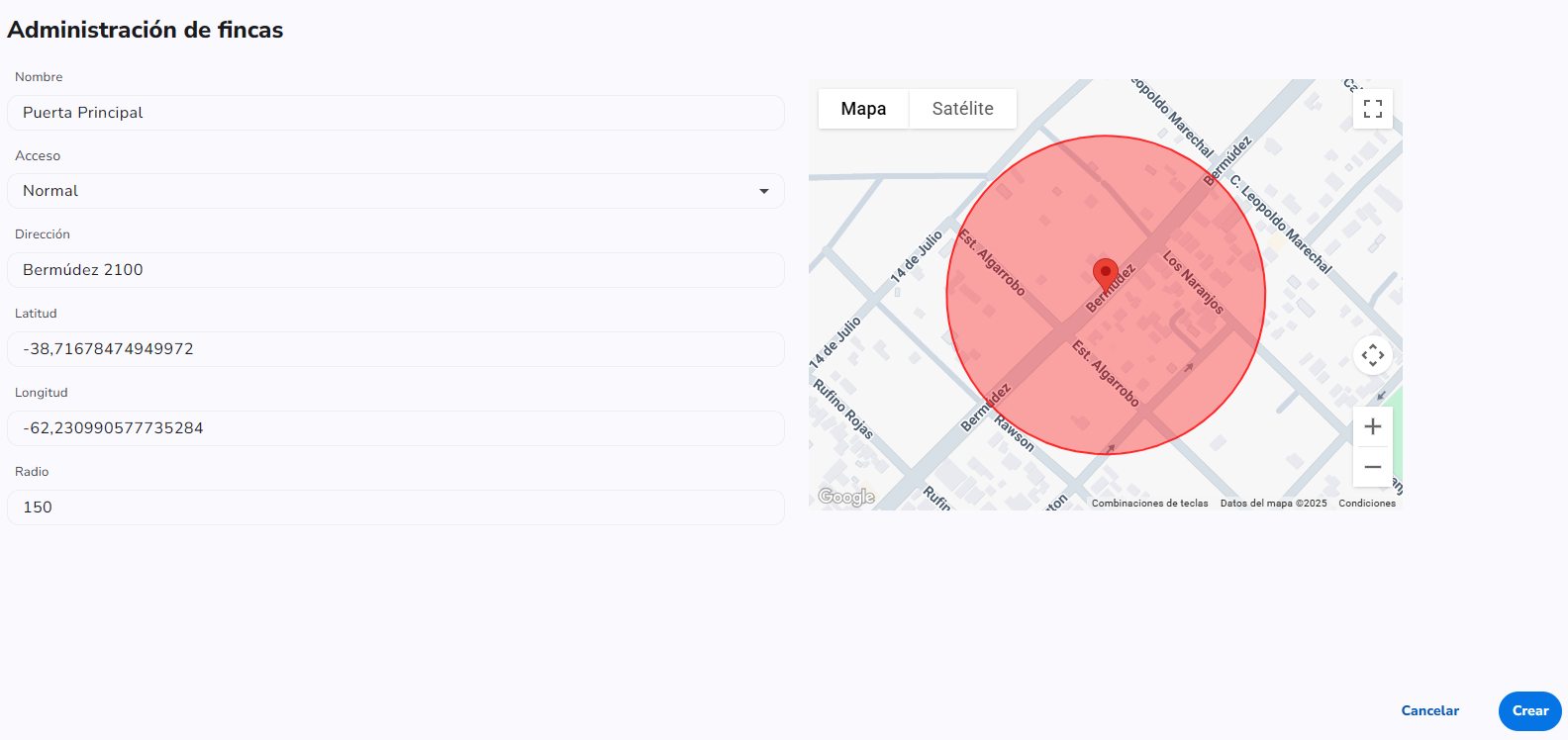
Task: Focus the Latitud input field
Action: (396, 349)
